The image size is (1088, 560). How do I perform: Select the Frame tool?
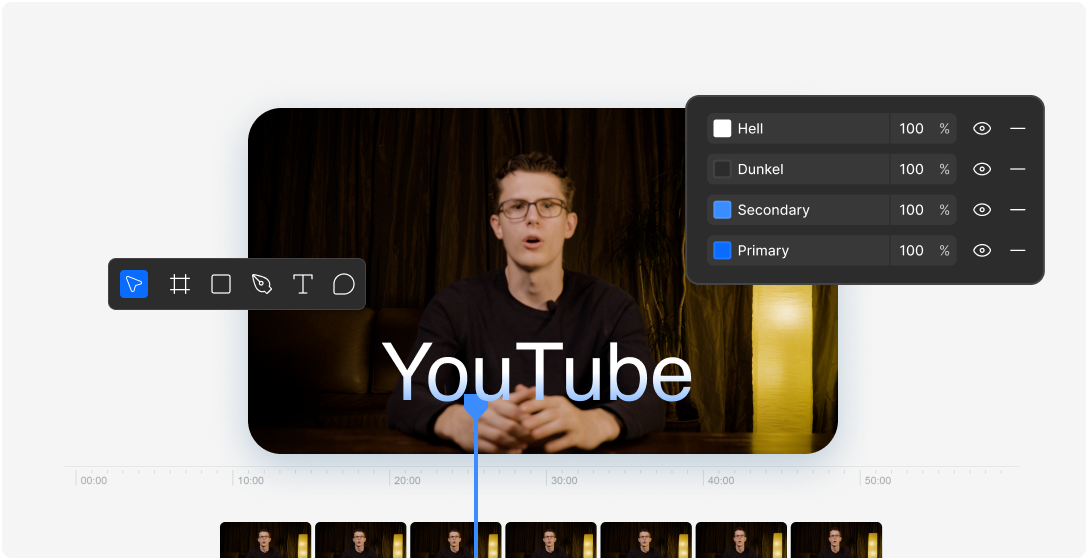(180, 284)
